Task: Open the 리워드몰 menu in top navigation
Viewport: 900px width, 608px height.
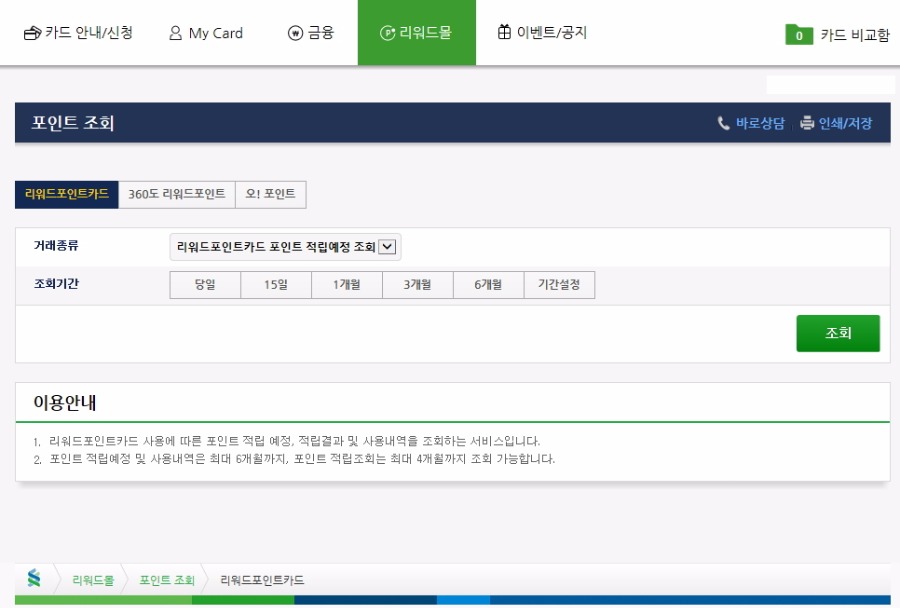Action: [x=416, y=33]
